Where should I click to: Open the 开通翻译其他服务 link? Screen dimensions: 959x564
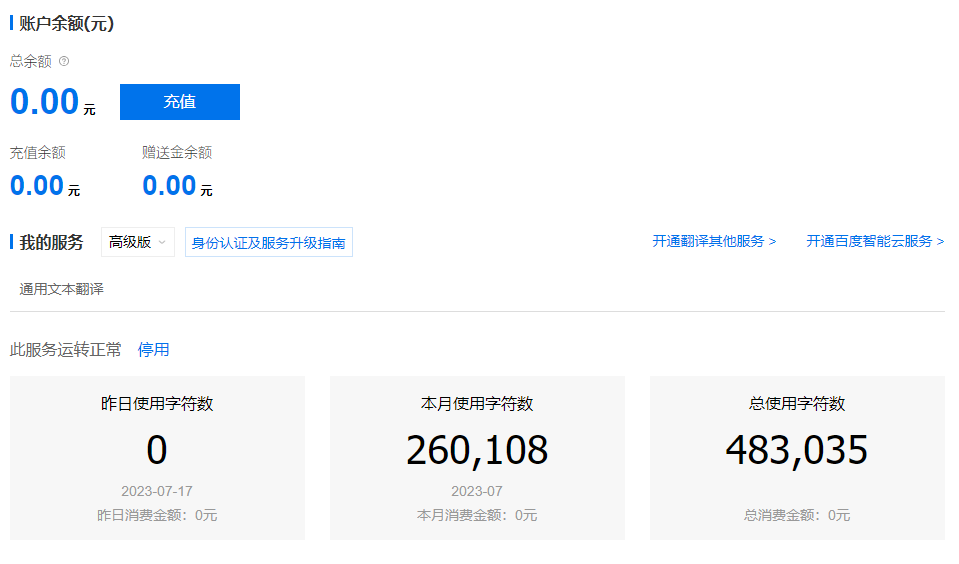pyautogui.click(x=714, y=241)
